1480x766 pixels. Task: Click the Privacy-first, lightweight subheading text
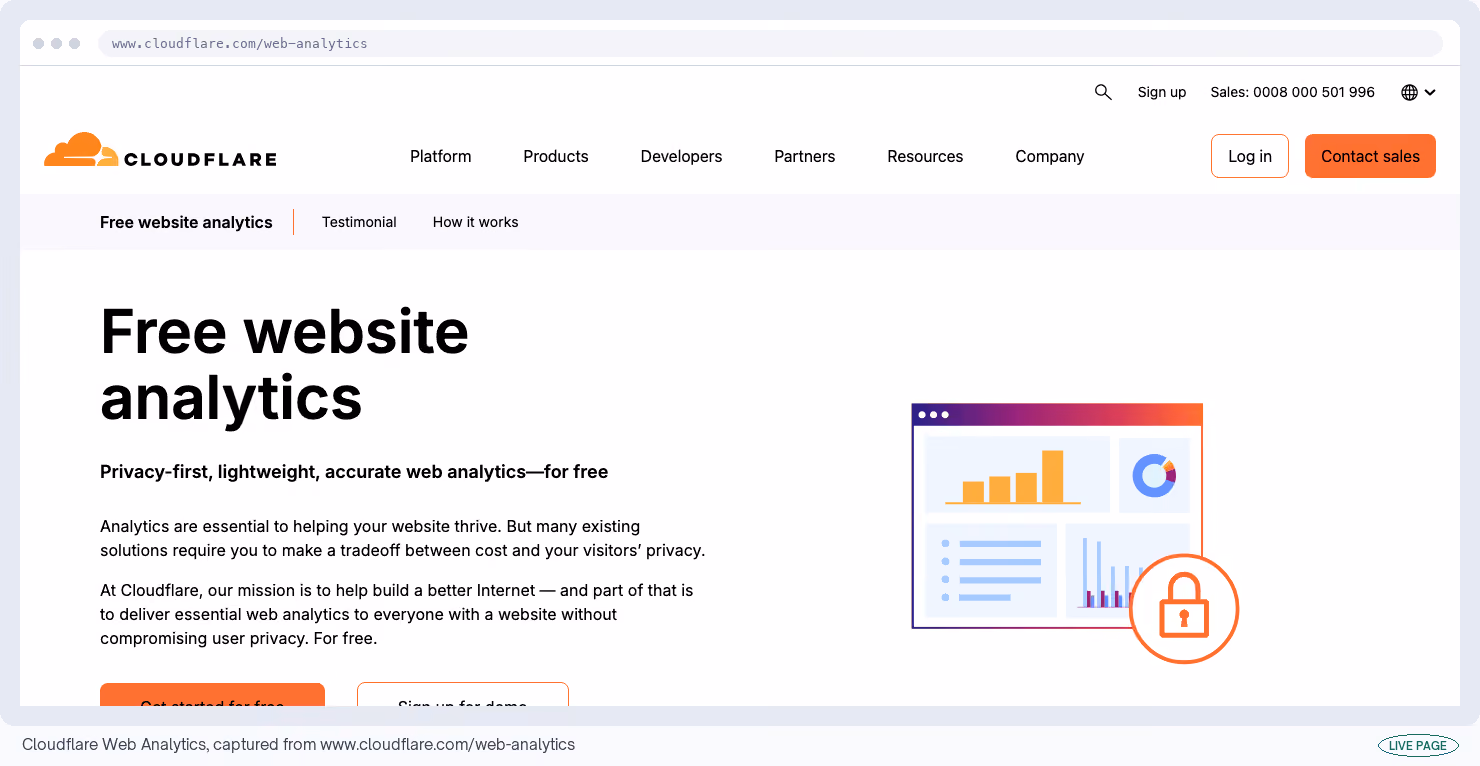pyautogui.click(x=354, y=471)
